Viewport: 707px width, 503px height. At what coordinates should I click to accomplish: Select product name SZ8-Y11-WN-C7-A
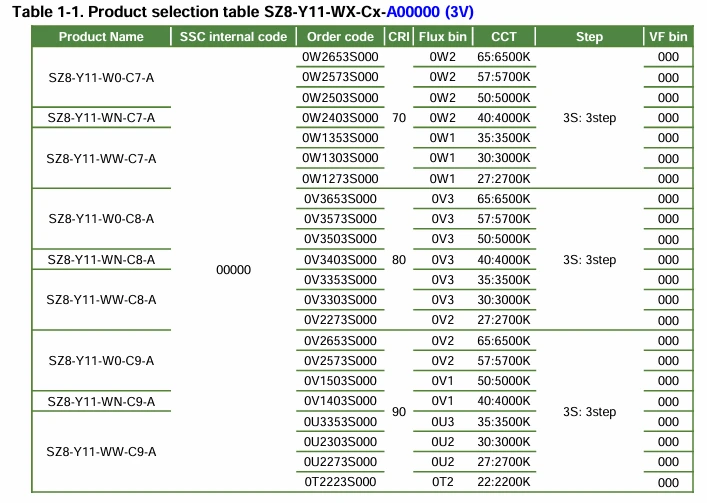[x=101, y=118]
